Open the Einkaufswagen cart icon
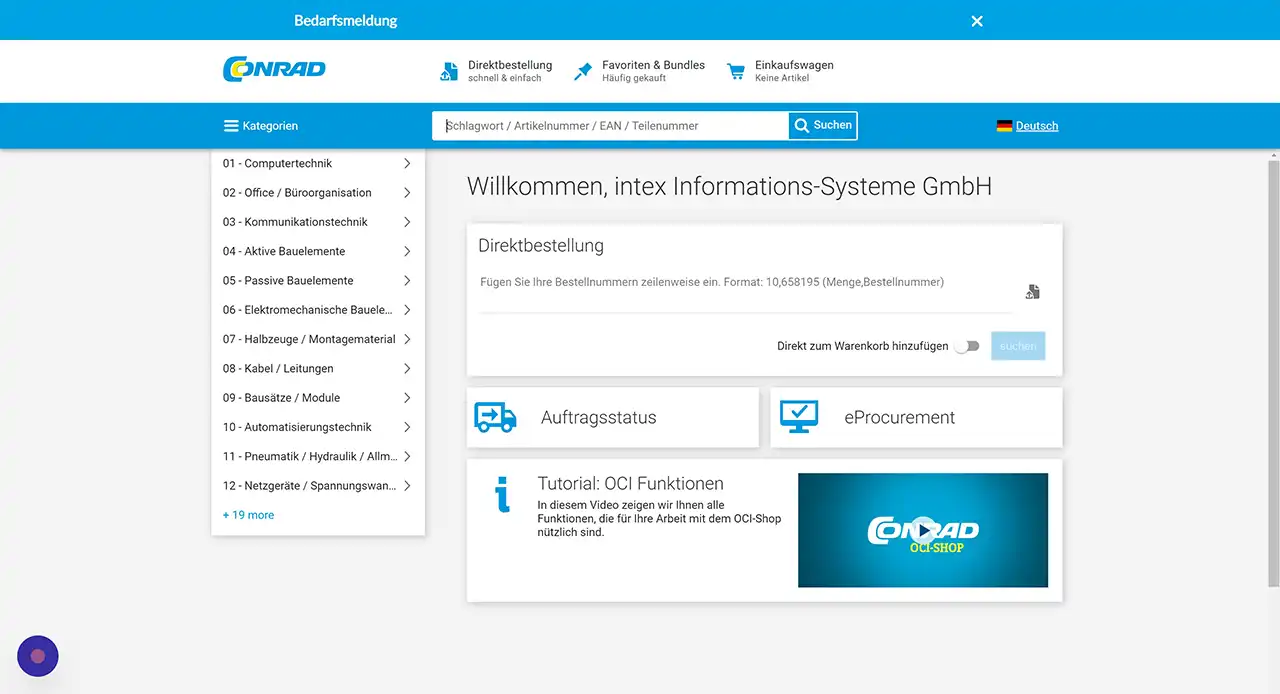Screen dimensions: 1280x694 [736, 71]
